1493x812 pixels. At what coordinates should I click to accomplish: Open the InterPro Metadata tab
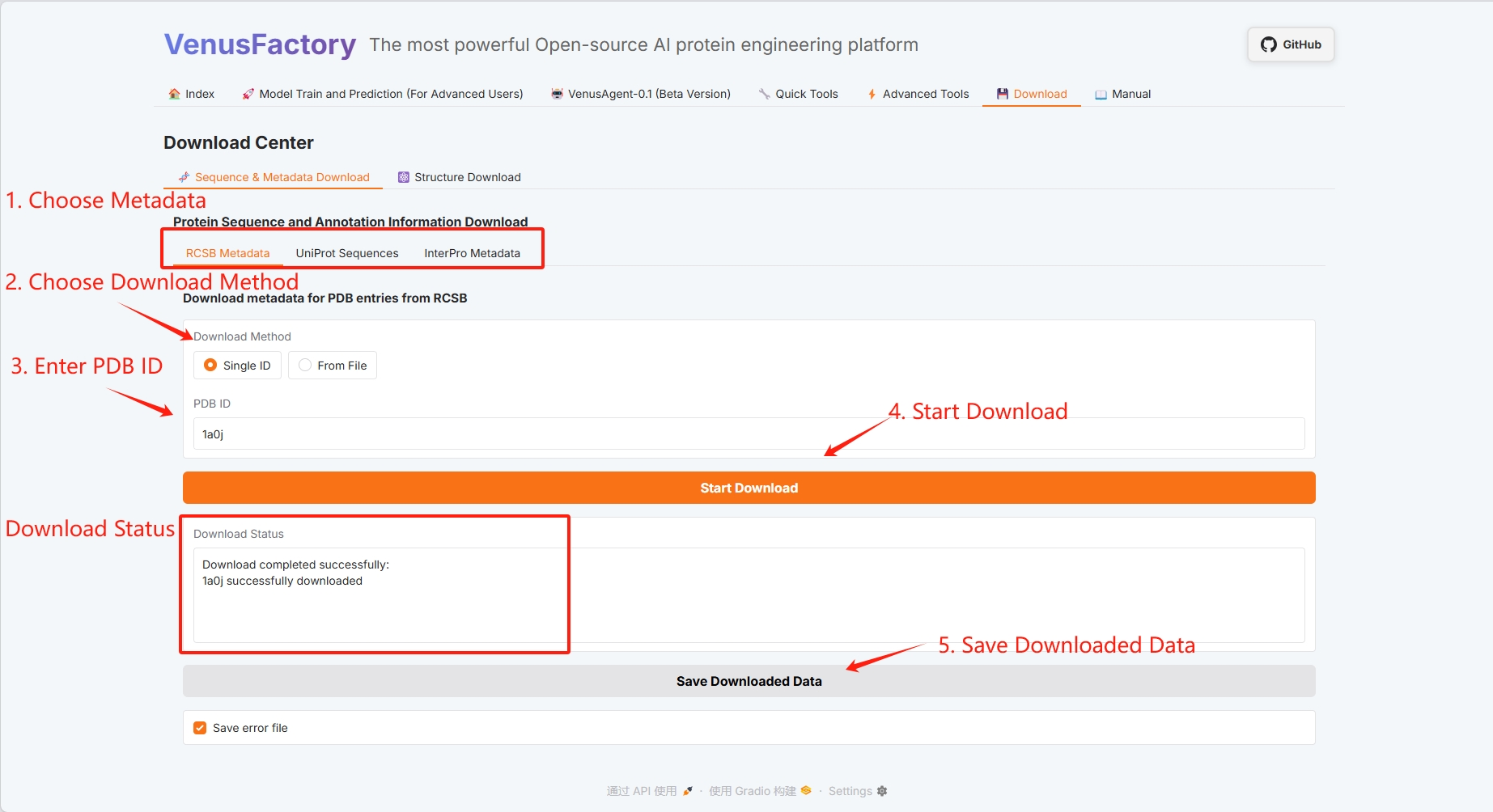(472, 253)
